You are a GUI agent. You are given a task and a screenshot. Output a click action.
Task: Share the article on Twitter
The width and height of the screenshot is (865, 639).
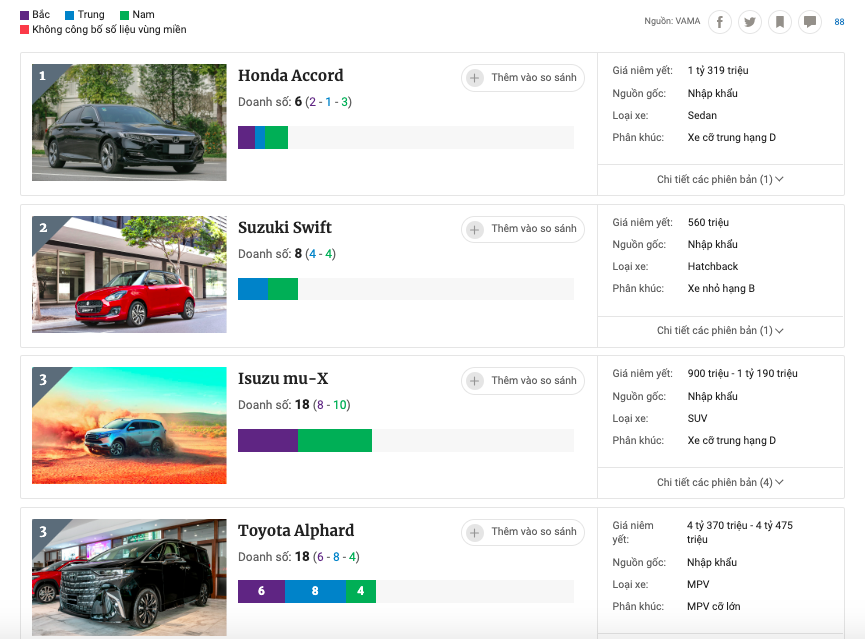(750, 22)
